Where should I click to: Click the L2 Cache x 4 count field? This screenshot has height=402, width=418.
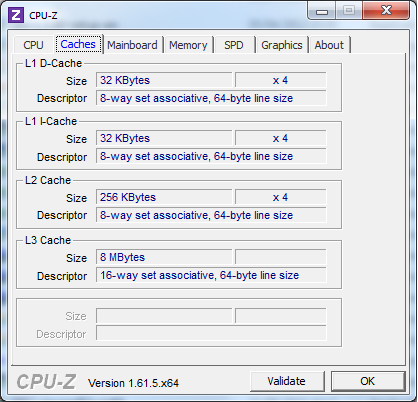pyautogui.click(x=281, y=197)
